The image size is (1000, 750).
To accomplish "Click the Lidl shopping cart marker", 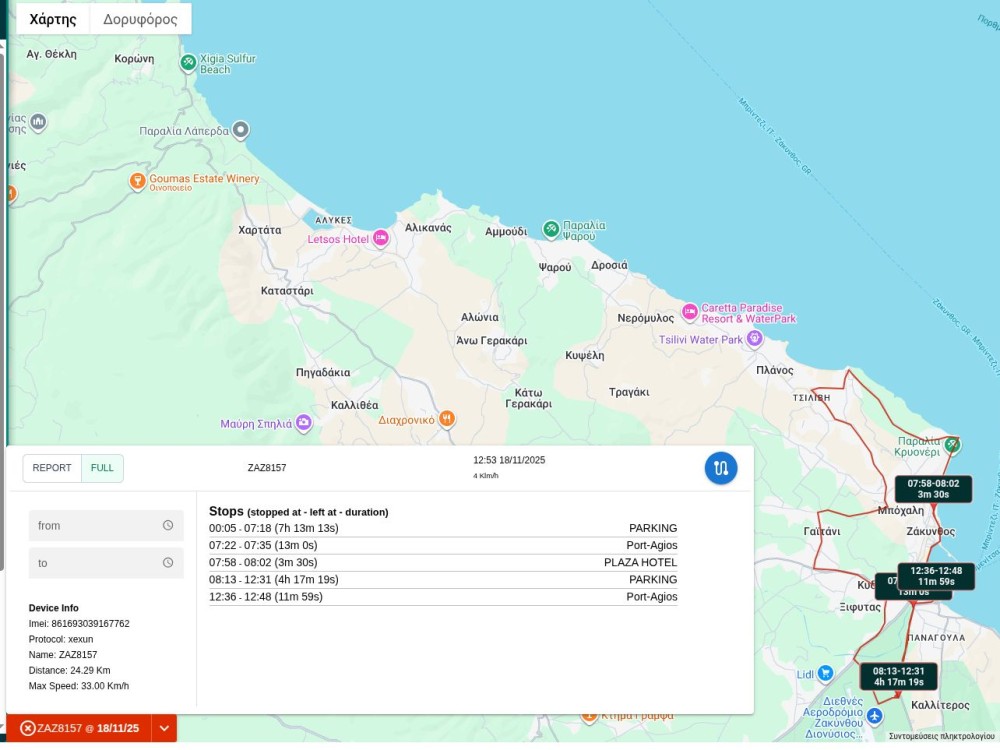I will click(825, 673).
